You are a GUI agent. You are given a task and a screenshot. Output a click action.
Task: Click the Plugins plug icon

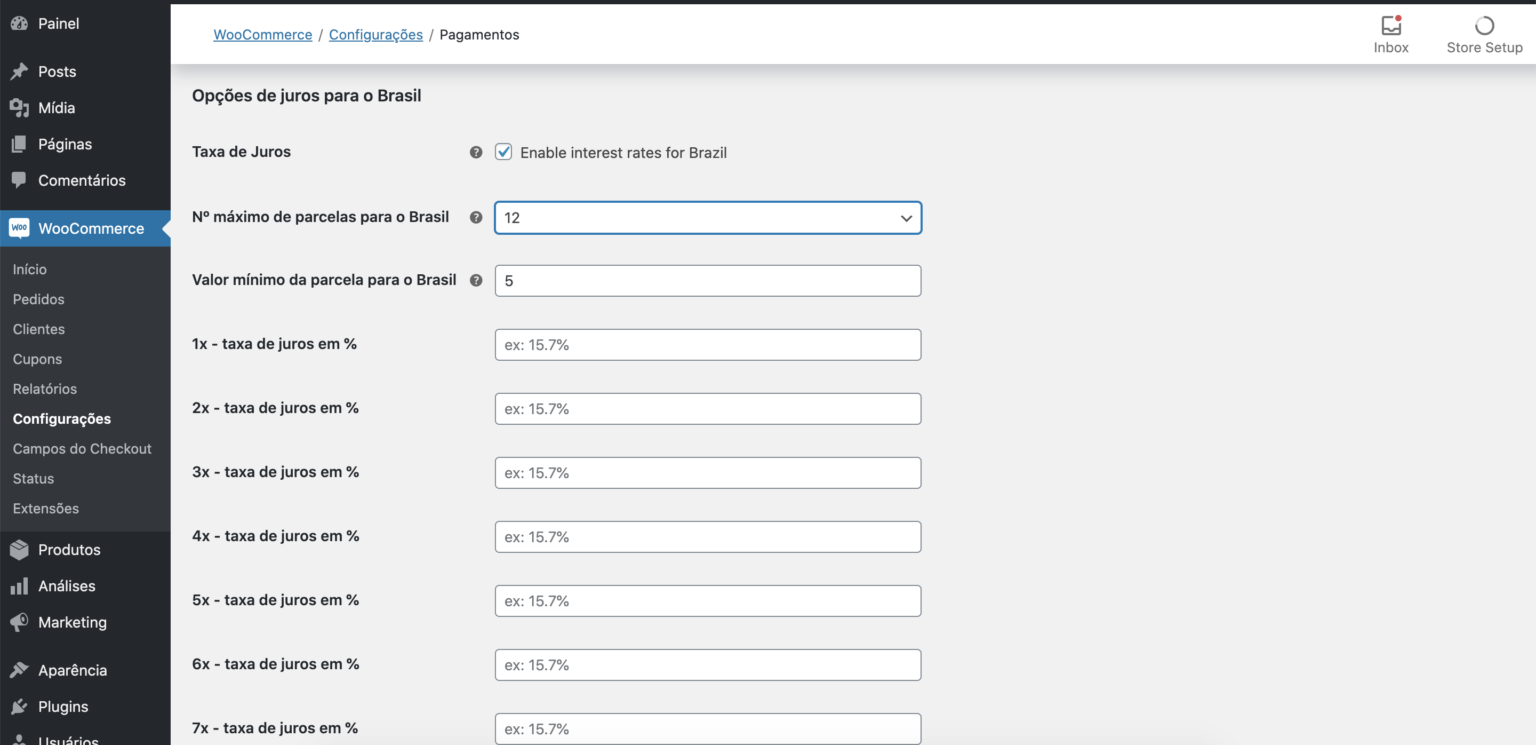[19, 706]
